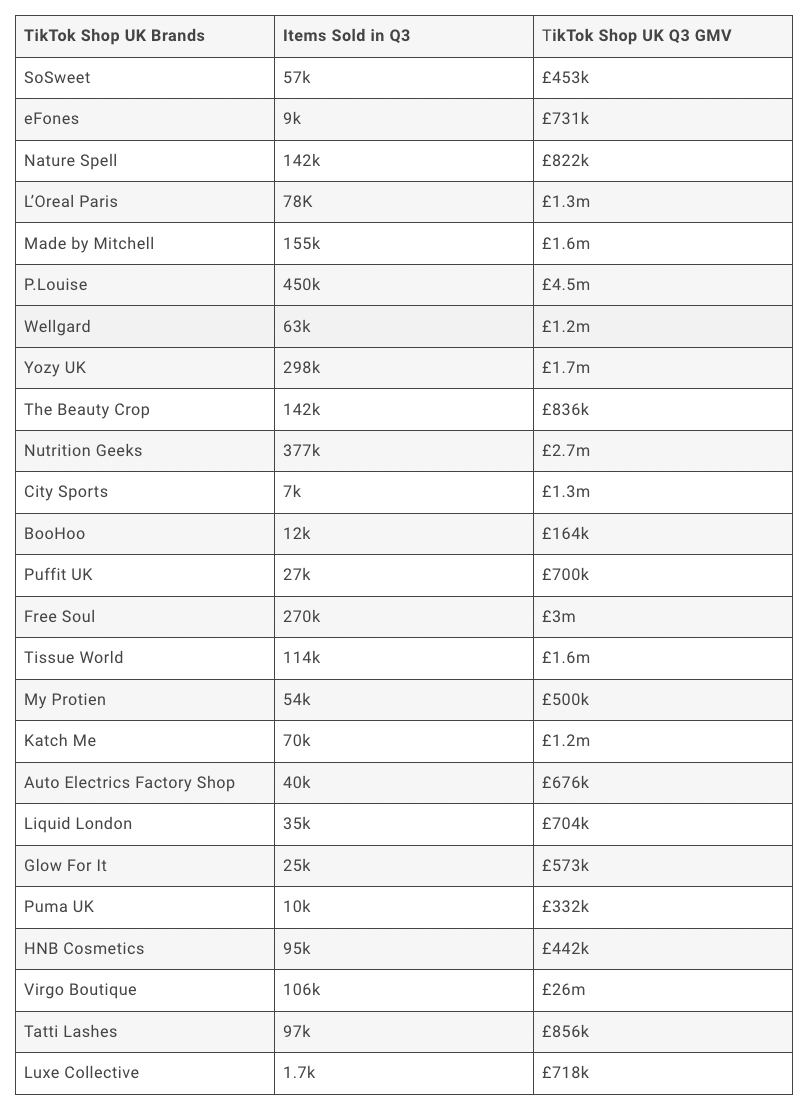
Task: Click the Puma UK brand cell
Action: click(59, 907)
